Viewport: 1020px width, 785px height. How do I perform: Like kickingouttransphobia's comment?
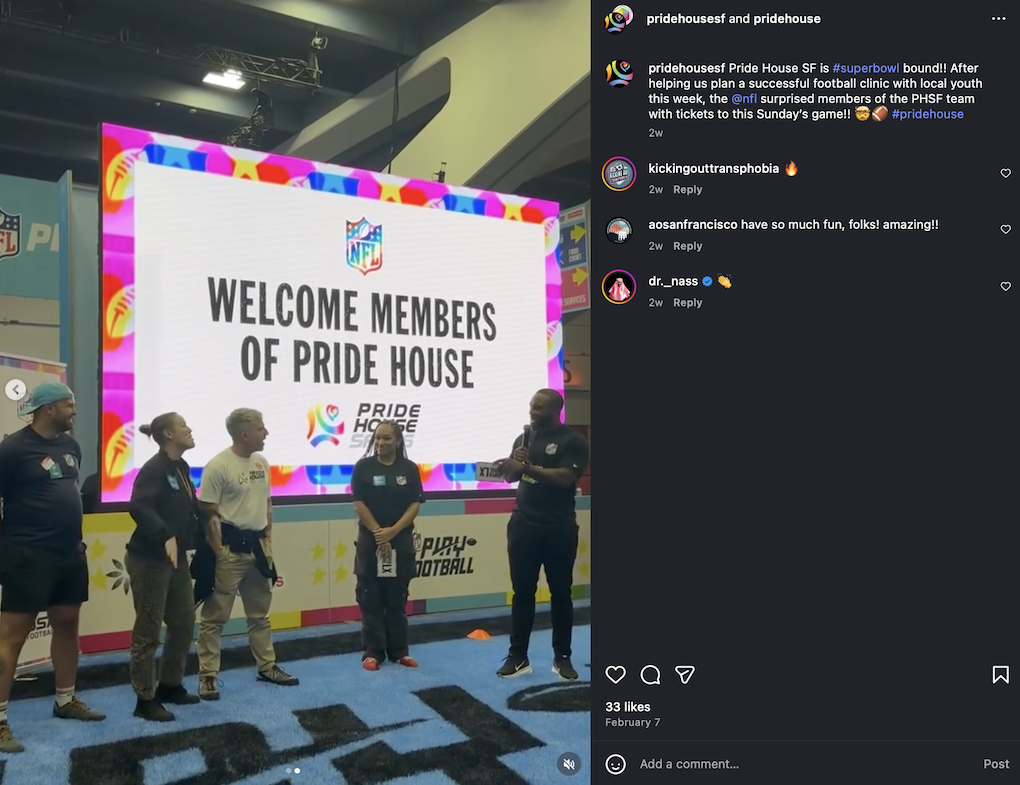point(1005,173)
